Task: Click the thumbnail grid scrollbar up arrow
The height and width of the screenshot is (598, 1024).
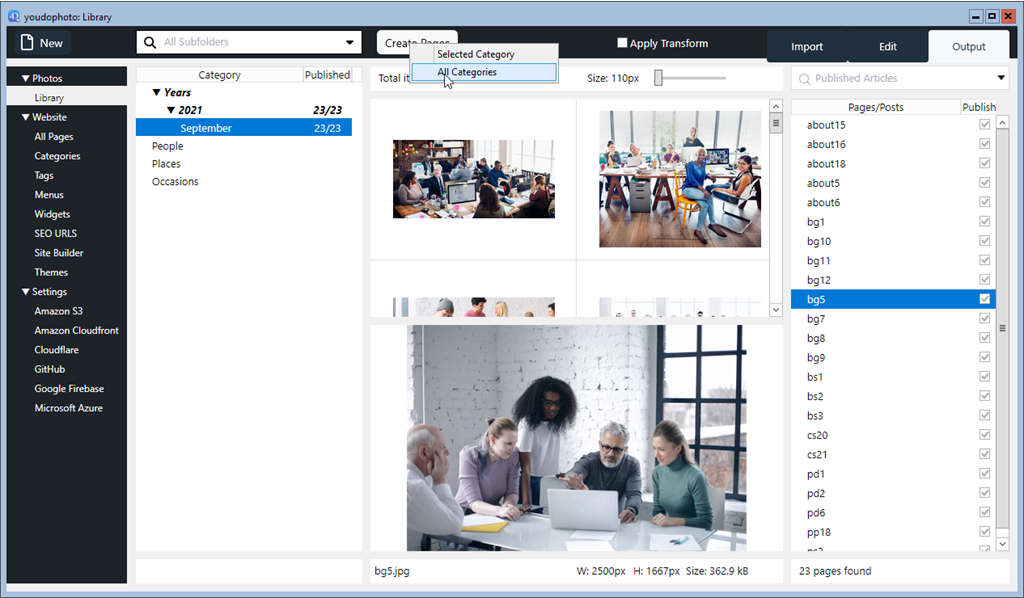Action: 776,106
